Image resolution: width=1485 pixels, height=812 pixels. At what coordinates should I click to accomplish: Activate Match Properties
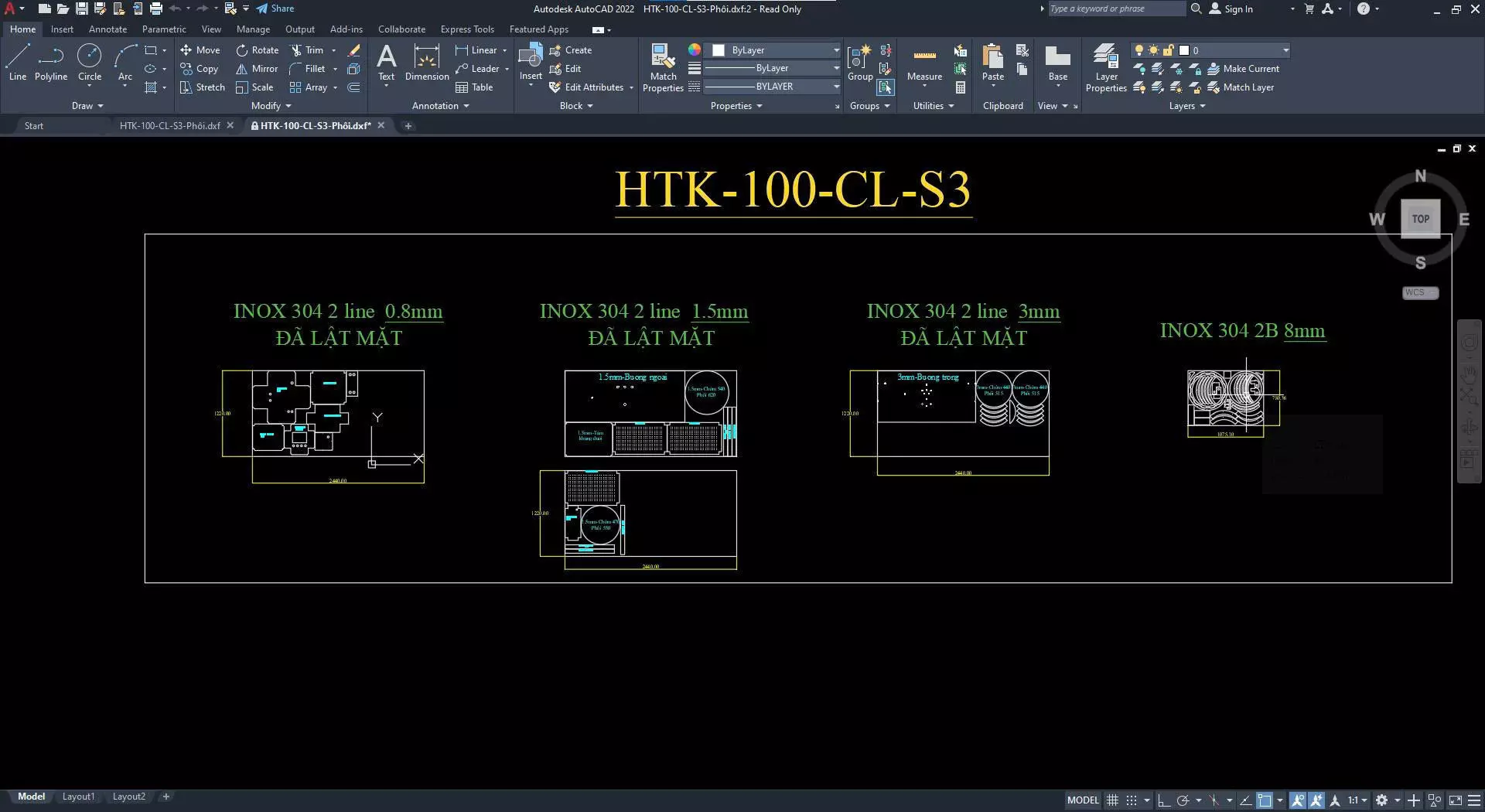click(663, 68)
